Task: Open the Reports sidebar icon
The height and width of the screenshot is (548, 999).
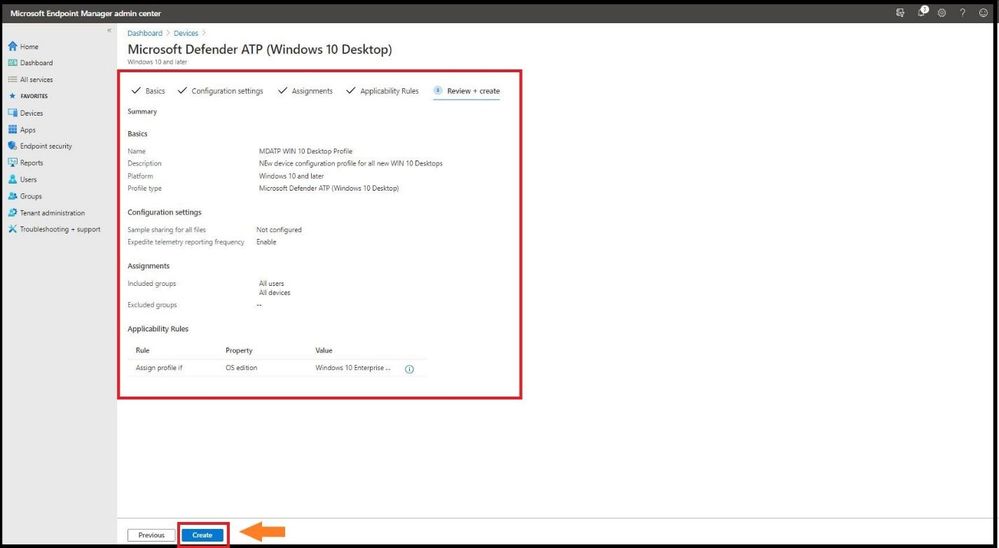Action: tap(13, 162)
